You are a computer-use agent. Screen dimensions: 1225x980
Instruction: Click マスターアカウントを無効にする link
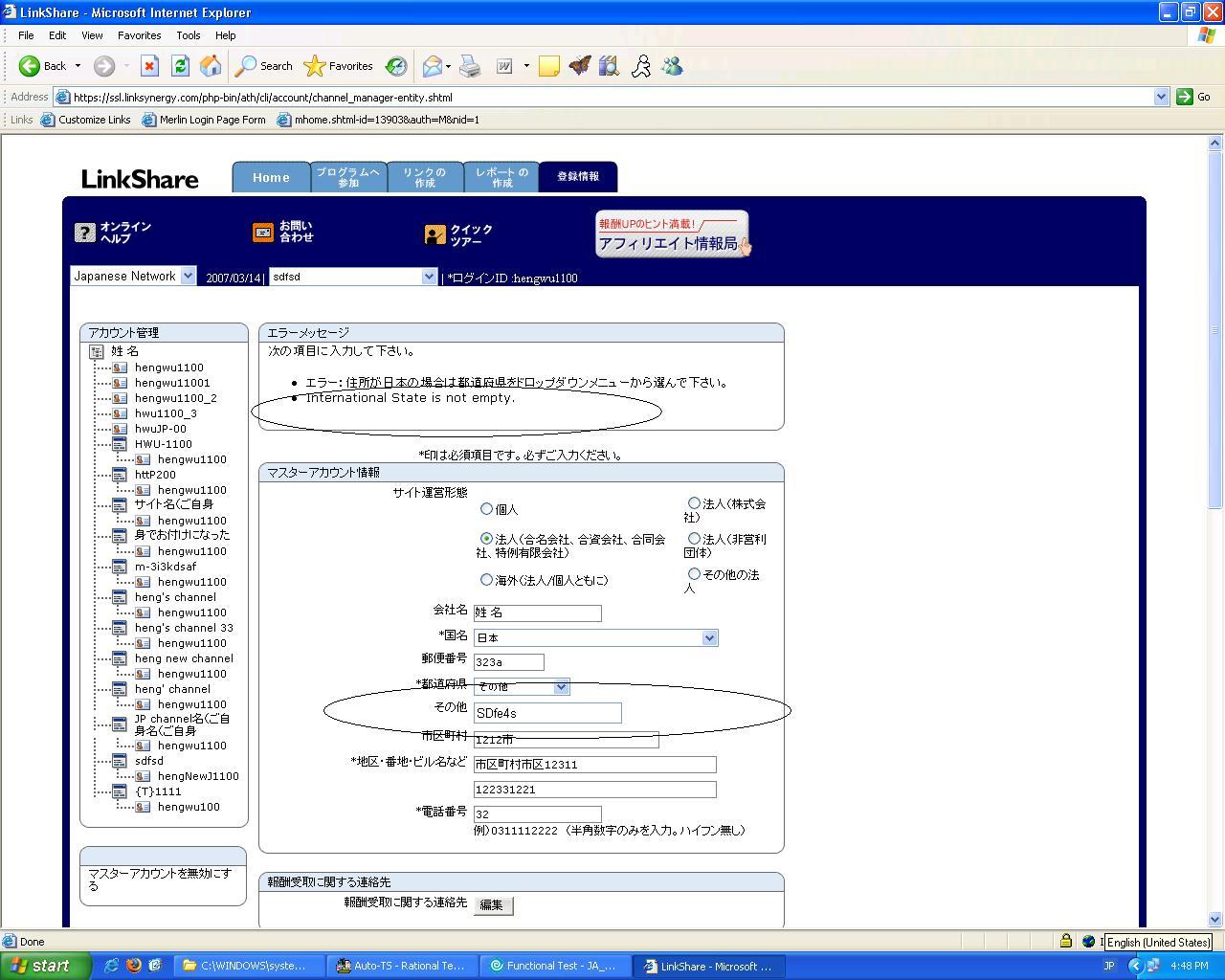coord(160,879)
